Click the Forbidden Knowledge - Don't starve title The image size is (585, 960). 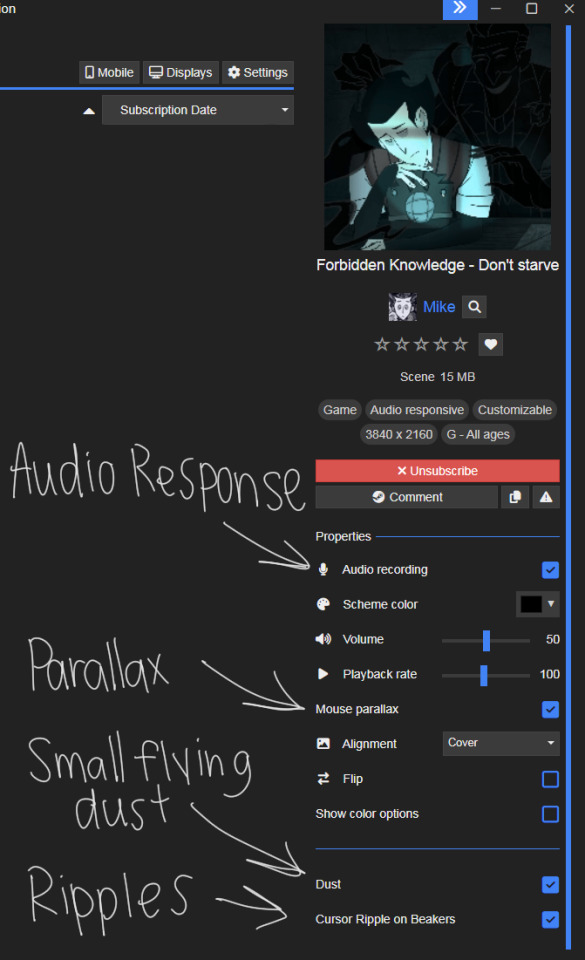pos(438,265)
